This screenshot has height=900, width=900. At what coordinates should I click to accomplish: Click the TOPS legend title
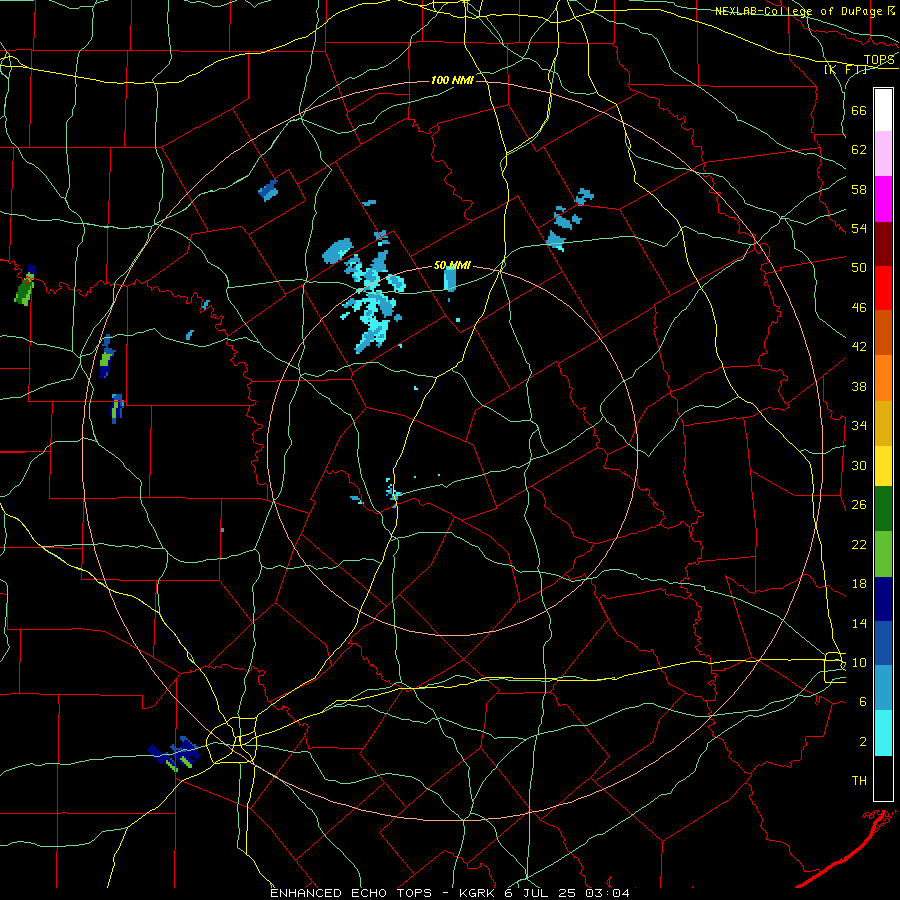click(879, 59)
